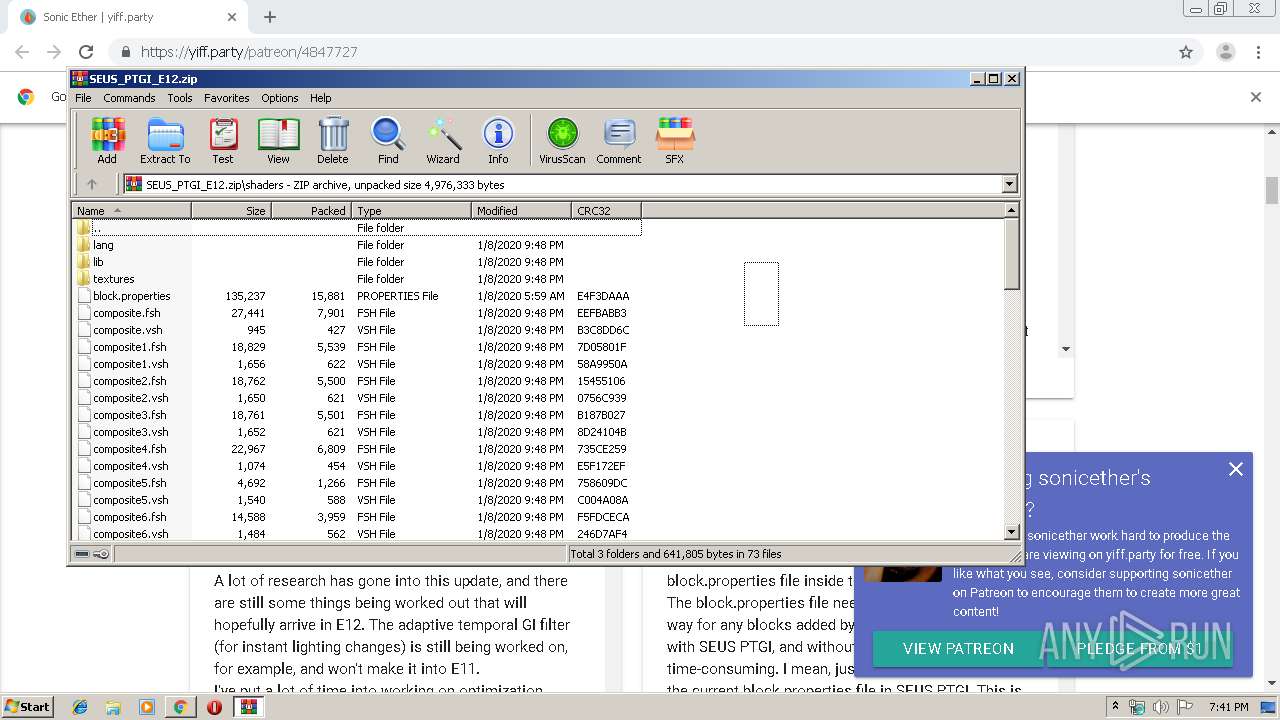Open Chrome's three-dot menu
This screenshot has height=720, width=1280.
pyautogui.click(x=1258, y=52)
